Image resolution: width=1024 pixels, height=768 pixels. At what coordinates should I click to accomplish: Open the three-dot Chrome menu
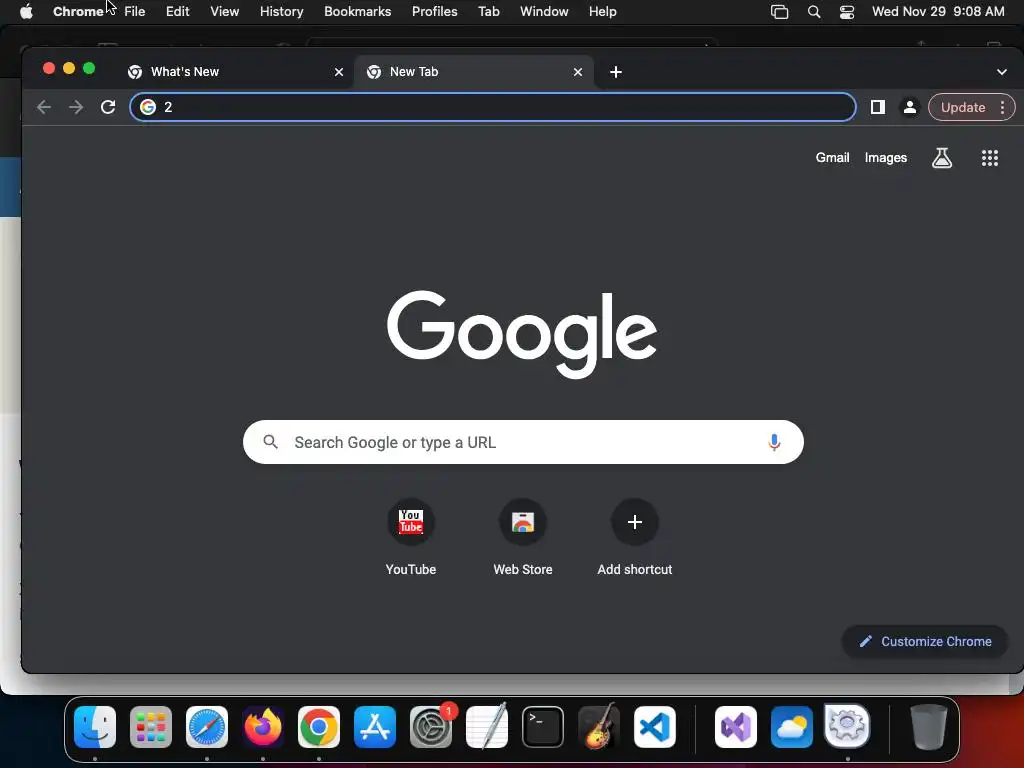pos(1002,107)
